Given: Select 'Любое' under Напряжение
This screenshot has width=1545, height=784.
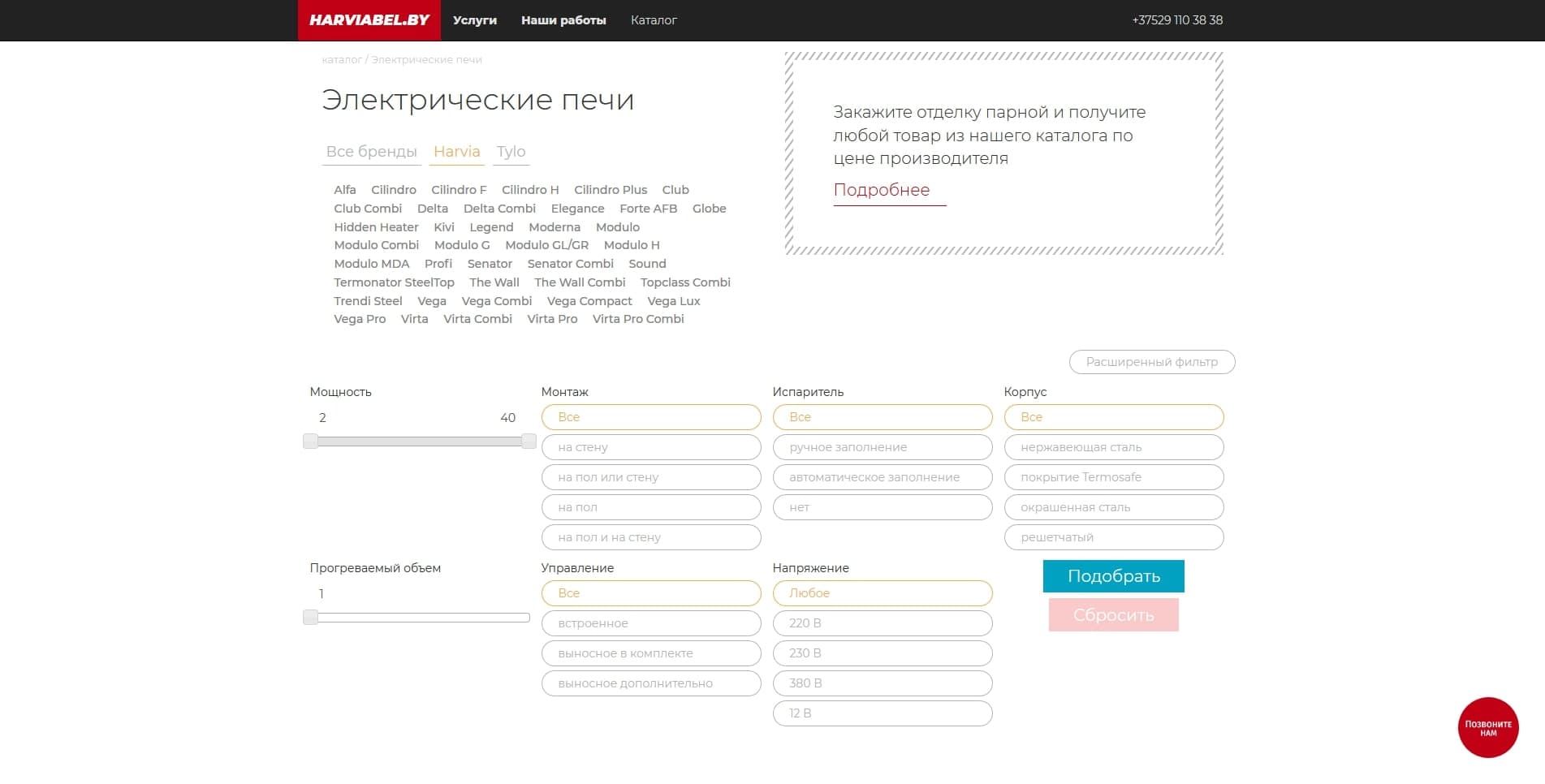Looking at the screenshot, I should [883, 593].
